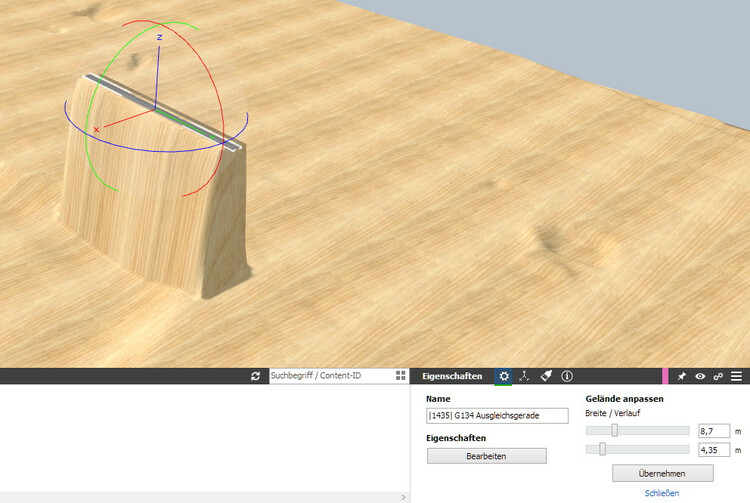This screenshot has width=750, height=503.
Task: Click the 8,7 width value field
Action: point(714,431)
